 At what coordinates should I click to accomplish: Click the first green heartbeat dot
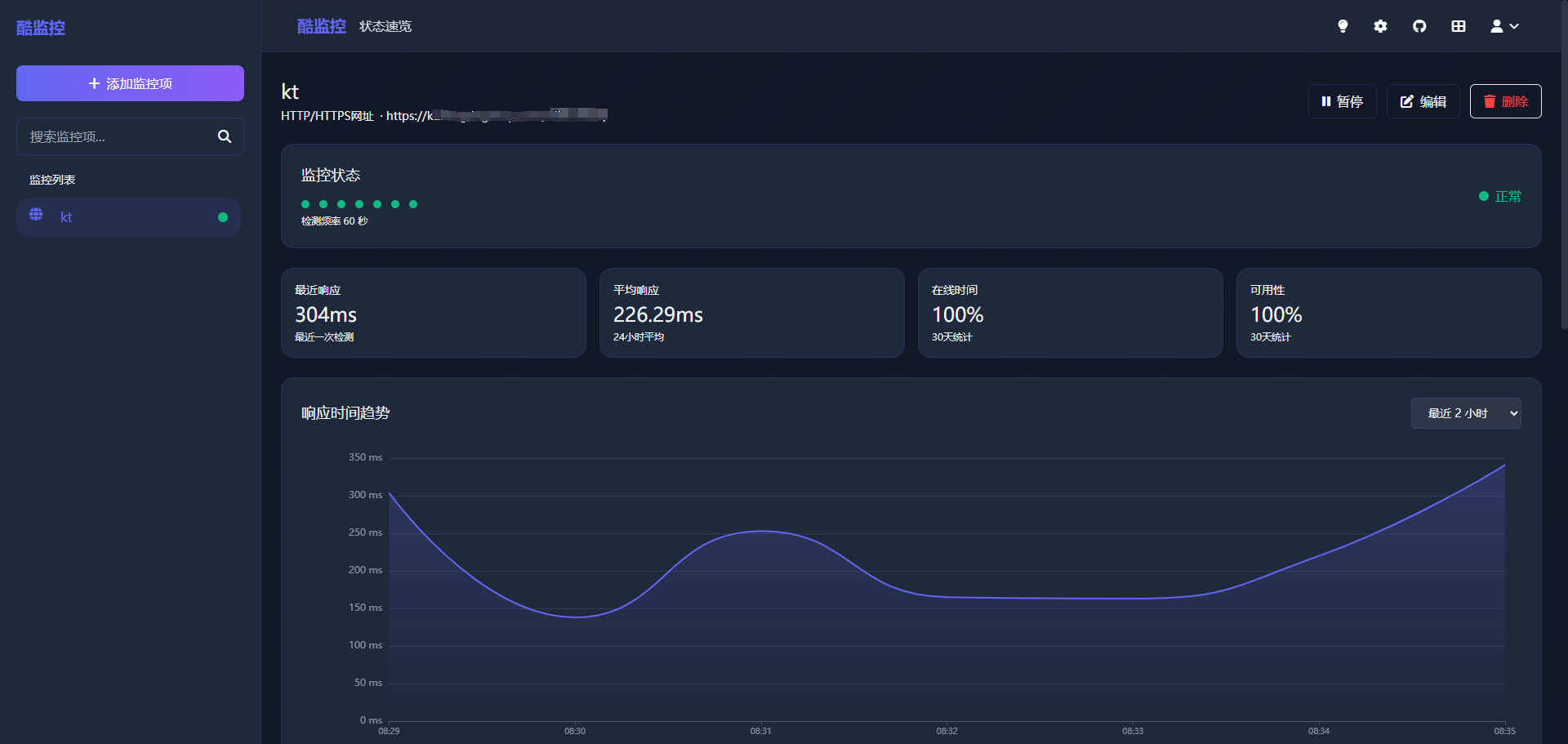click(305, 204)
